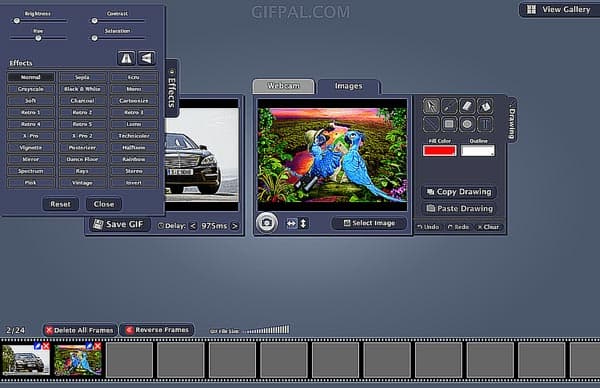
Task: Decrease the delay with left arrow
Action: (193, 226)
